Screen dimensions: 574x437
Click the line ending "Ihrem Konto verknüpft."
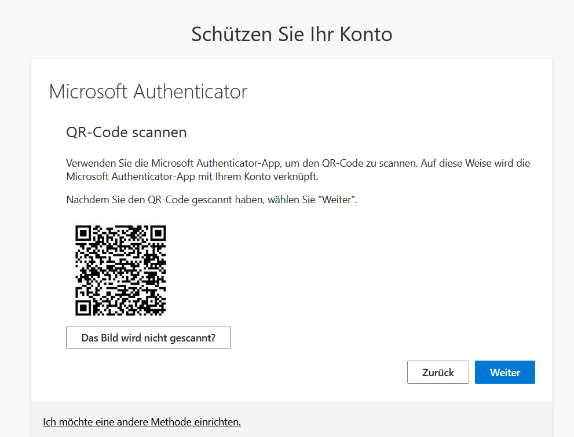[x=192, y=177]
